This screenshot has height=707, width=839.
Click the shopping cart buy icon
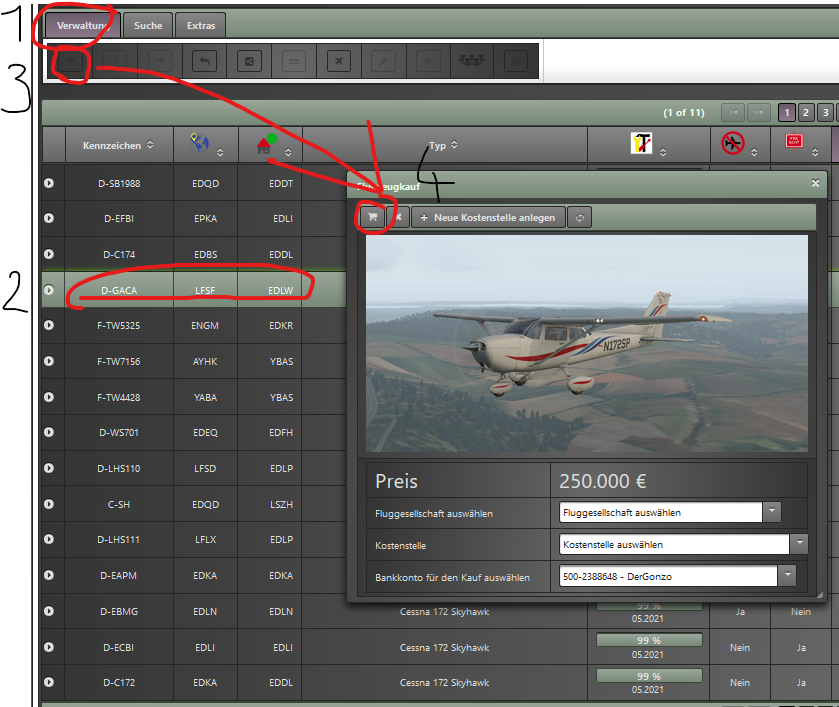point(372,217)
